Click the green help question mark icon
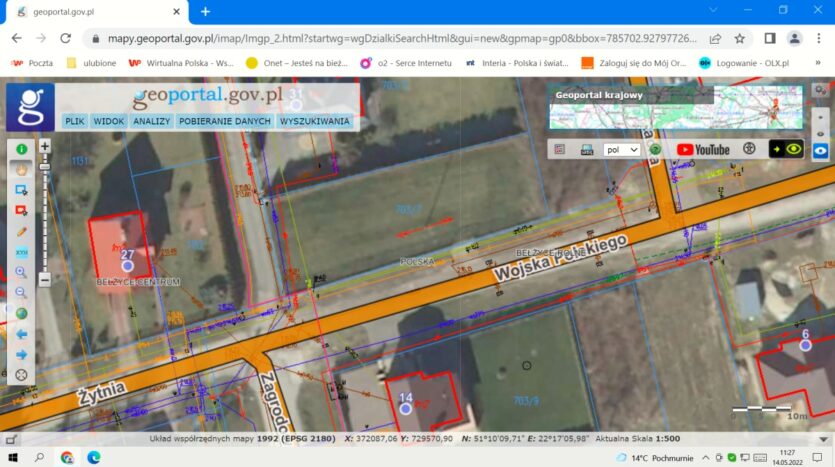This screenshot has width=835, height=467. (656, 150)
